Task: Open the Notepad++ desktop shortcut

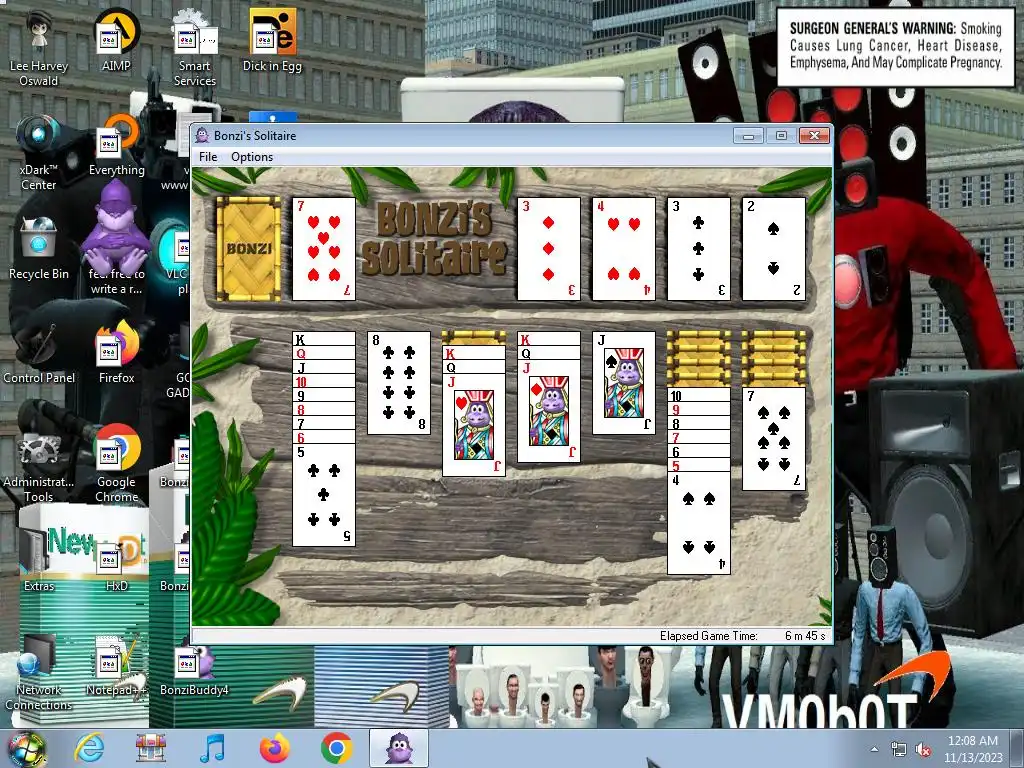Action: (x=116, y=666)
